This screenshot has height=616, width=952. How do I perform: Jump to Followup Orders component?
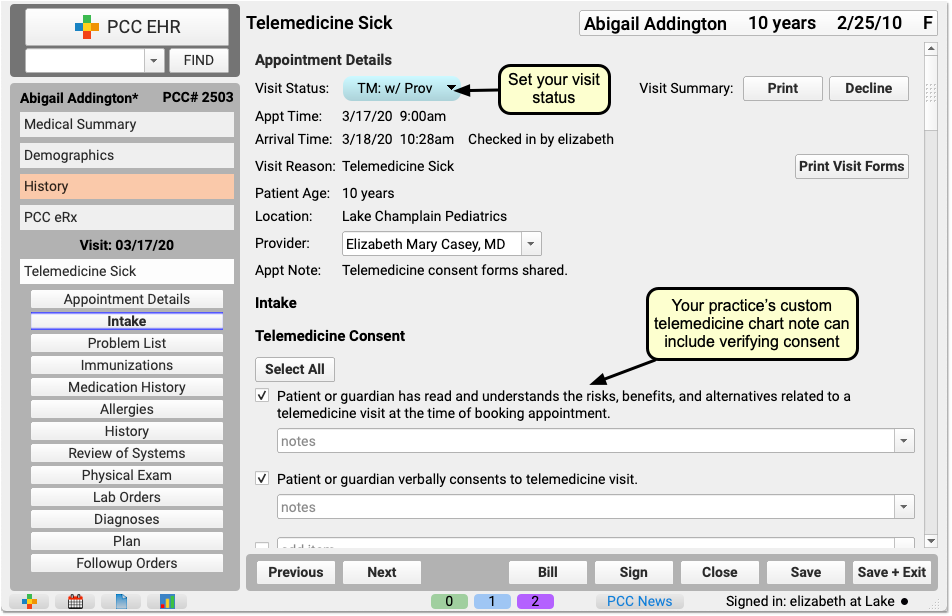[127, 563]
